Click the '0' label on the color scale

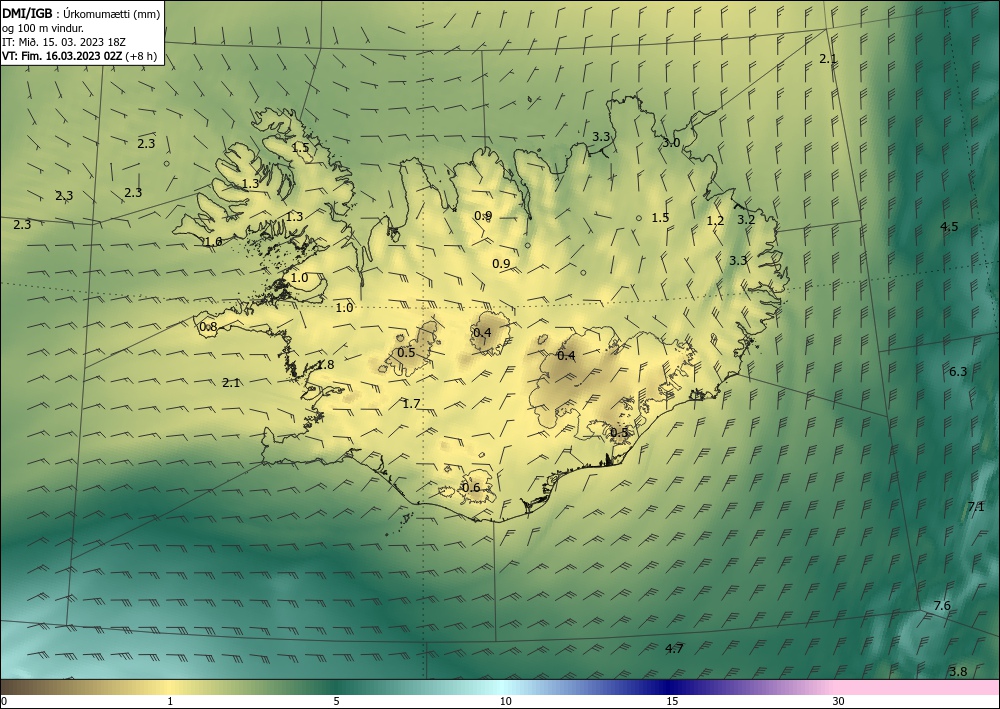click(x=4, y=702)
